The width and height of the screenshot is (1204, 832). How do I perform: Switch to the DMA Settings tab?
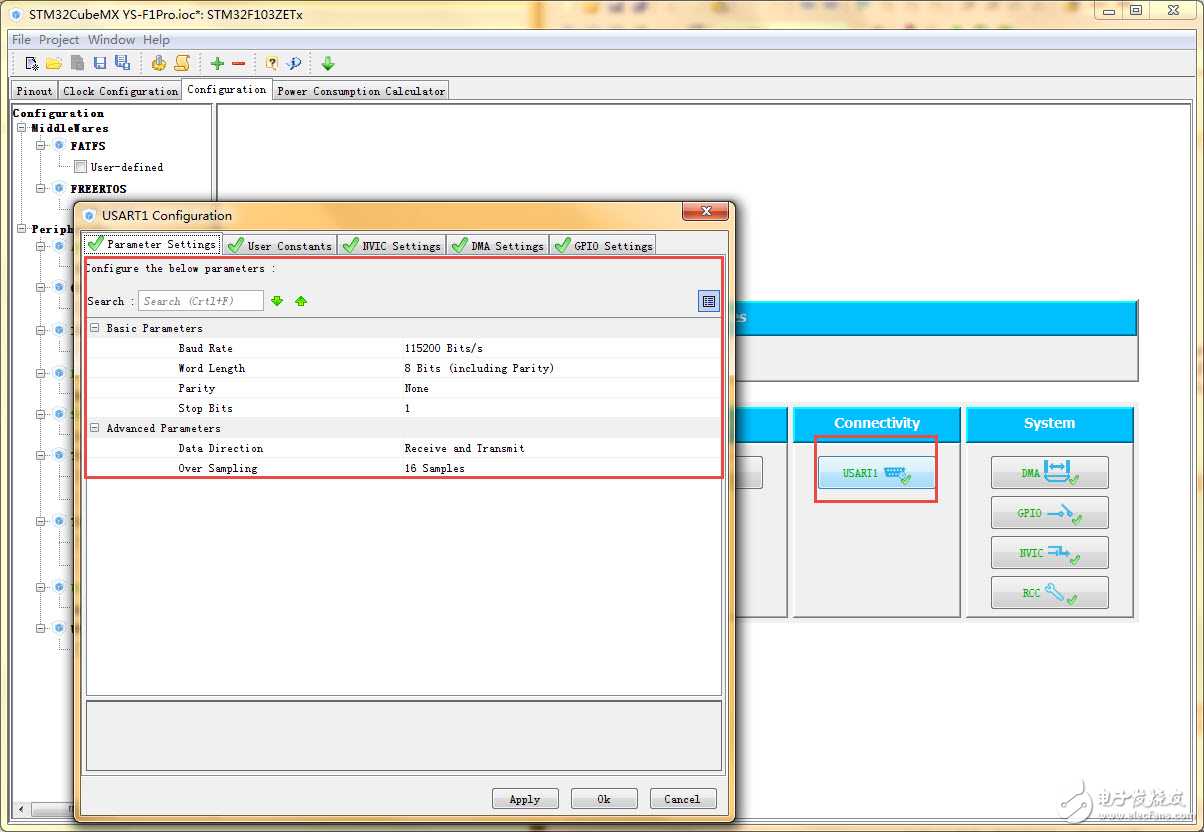[498, 245]
